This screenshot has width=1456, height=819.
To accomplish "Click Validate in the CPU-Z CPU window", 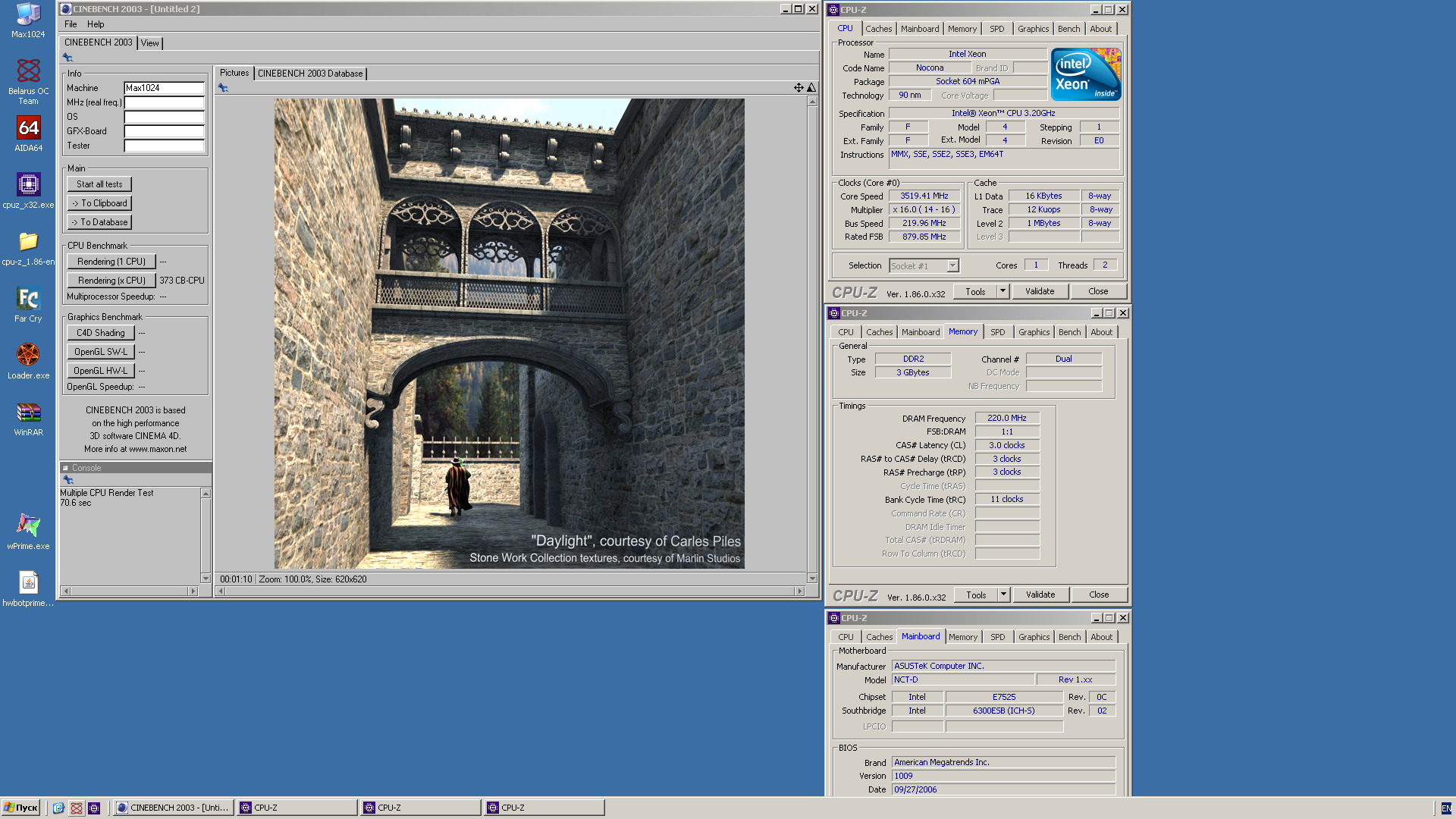I will click(1040, 291).
